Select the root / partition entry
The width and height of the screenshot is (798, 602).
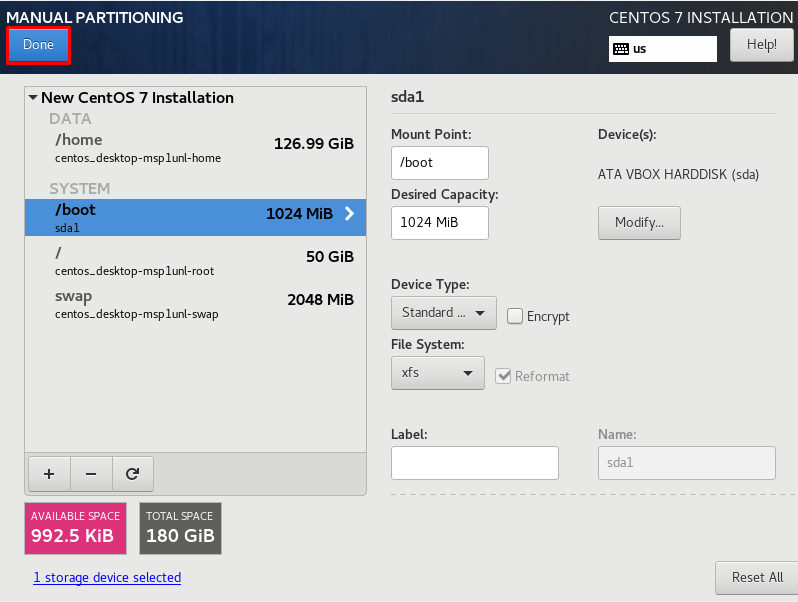point(195,261)
